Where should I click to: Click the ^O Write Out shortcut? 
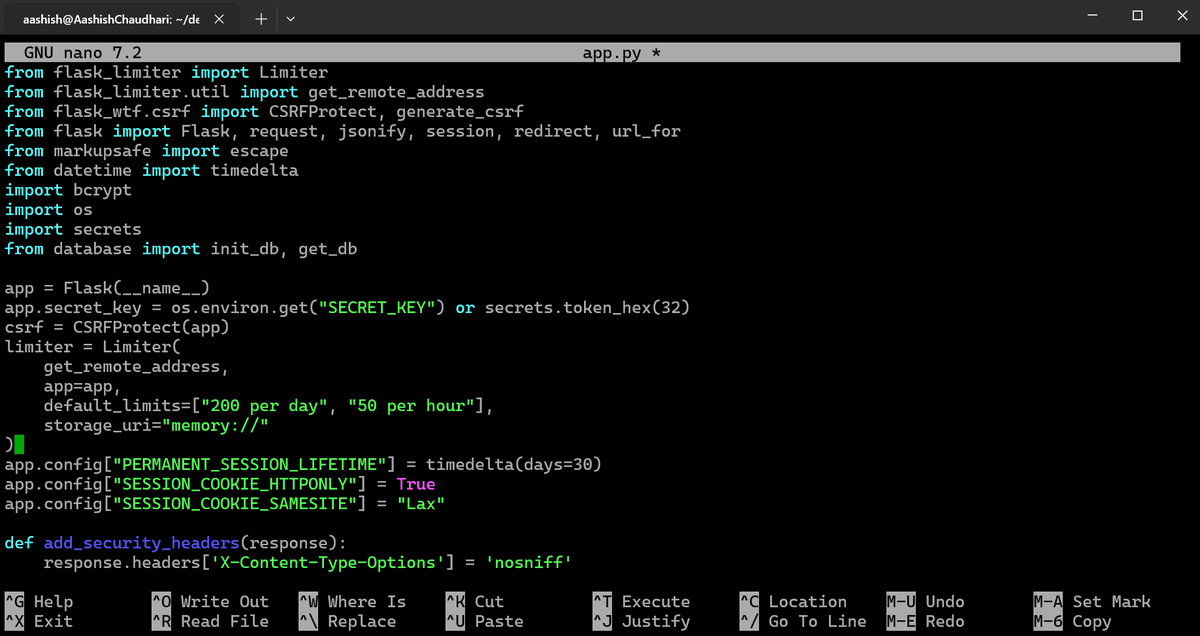coord(210,601)
